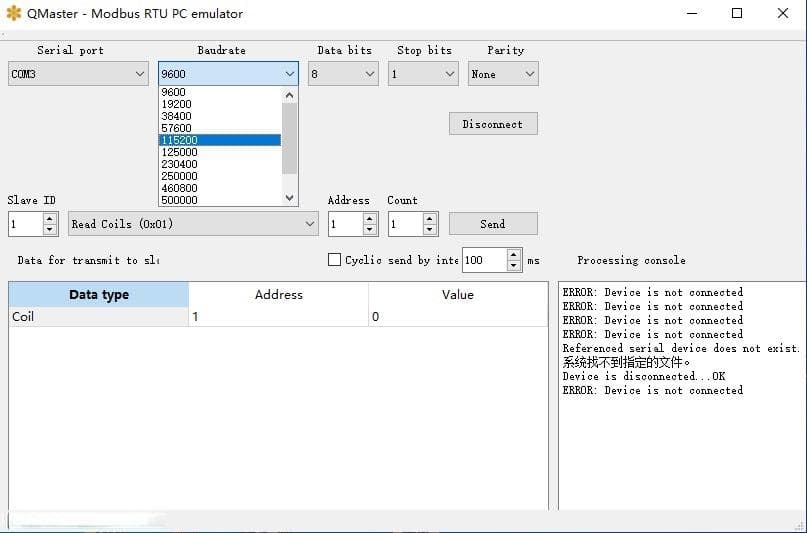The height and width of the screenshot is (533, 807).
Task: Click the QMaster app icon in title bar
Action: tap(14, 13)
